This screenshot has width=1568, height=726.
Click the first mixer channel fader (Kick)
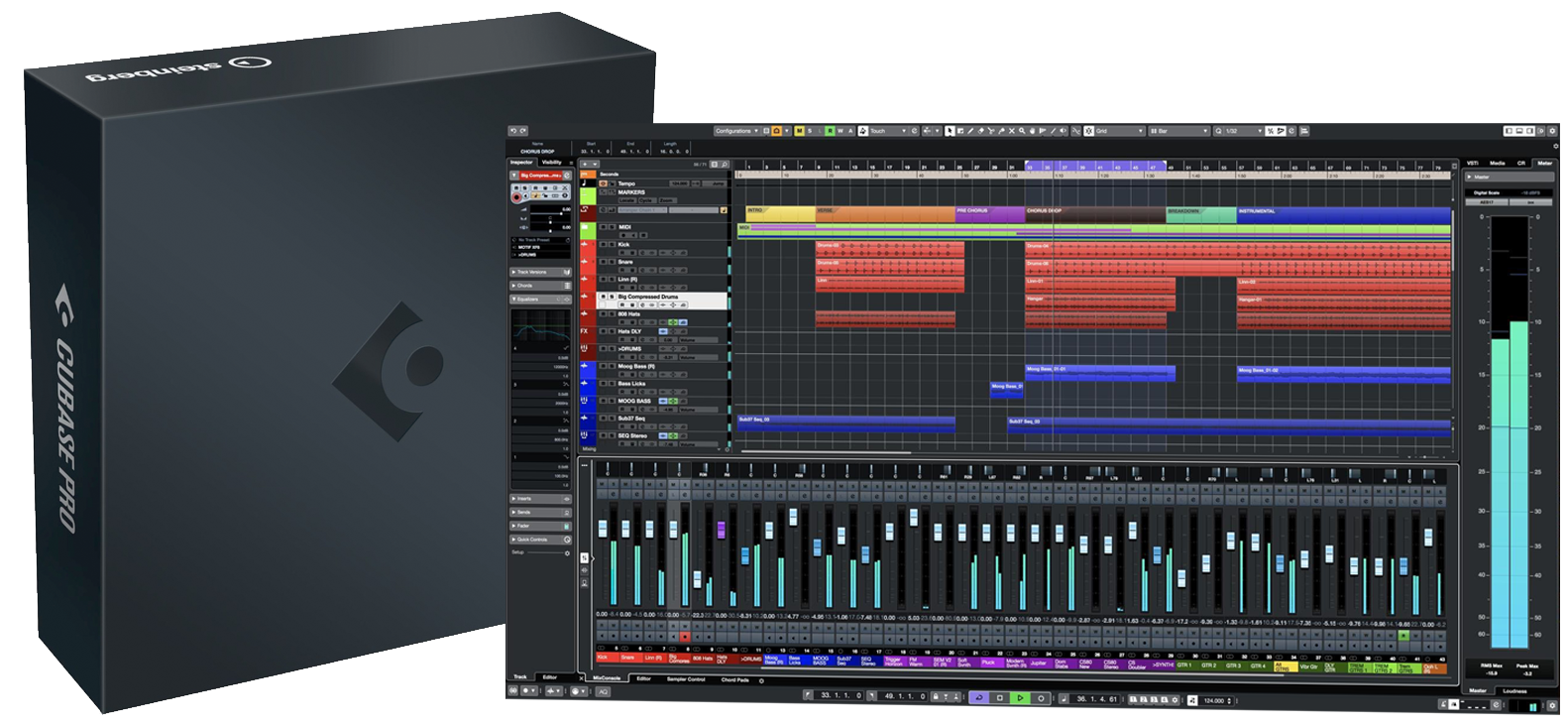coord(603,529)
